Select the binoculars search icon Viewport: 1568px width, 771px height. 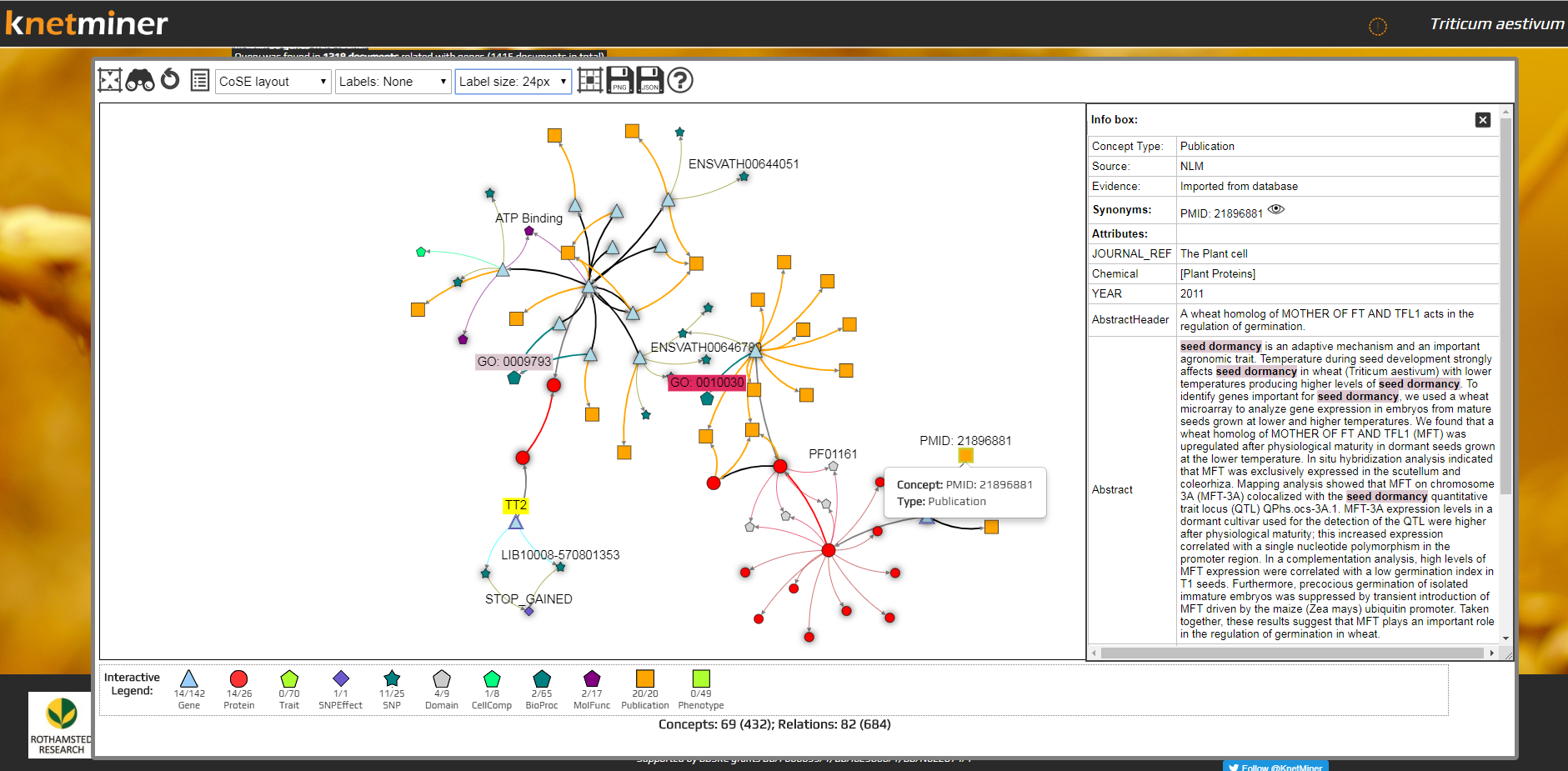pyautogui.click(x=140, y=80)
